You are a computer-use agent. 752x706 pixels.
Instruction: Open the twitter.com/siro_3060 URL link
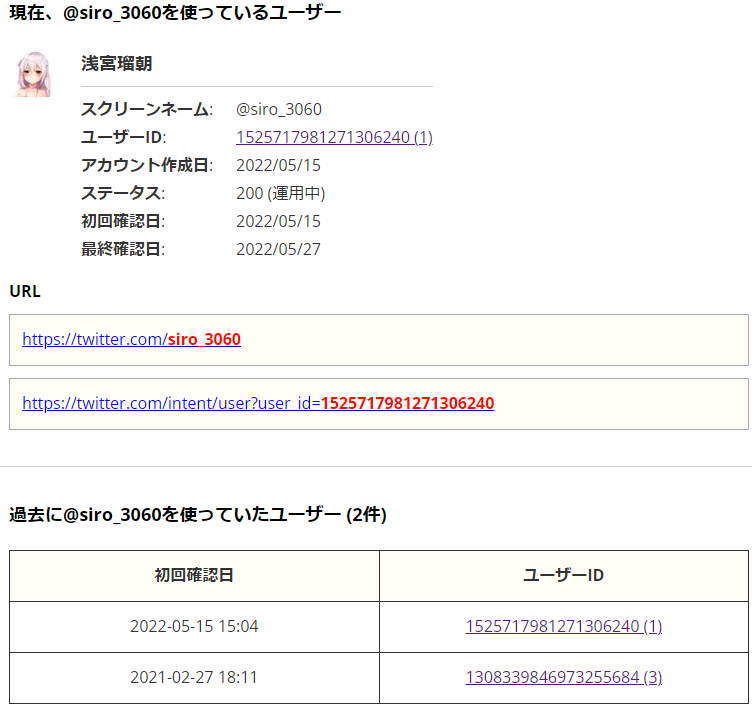(131, 339)
